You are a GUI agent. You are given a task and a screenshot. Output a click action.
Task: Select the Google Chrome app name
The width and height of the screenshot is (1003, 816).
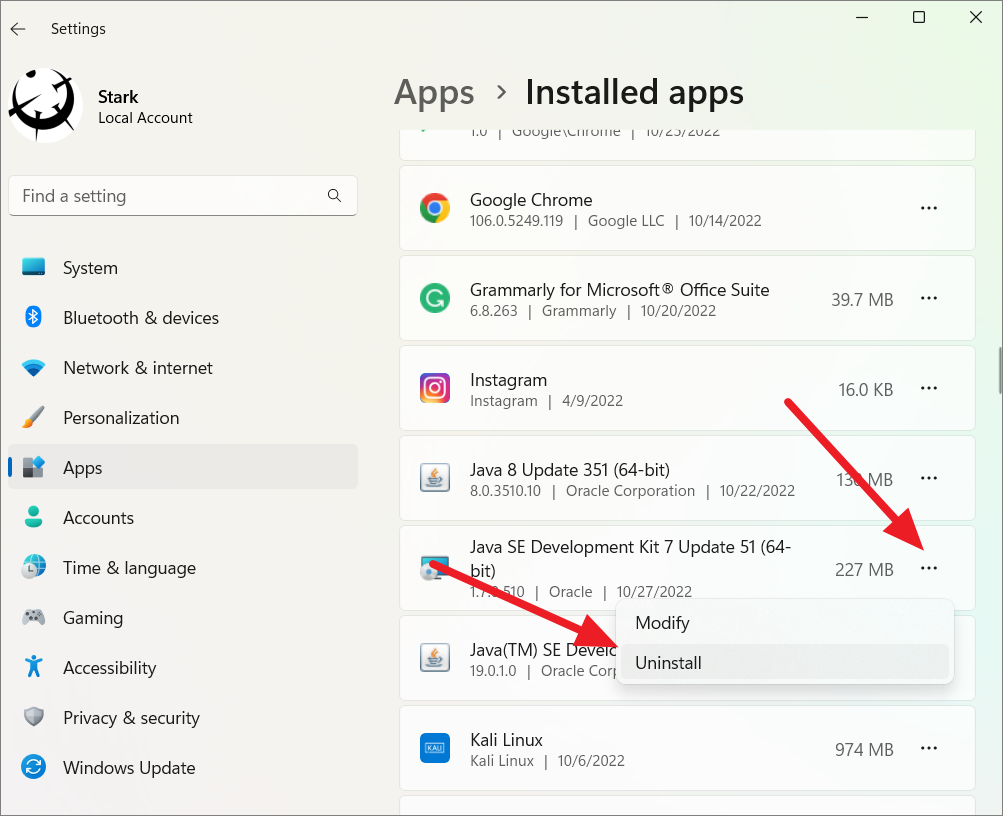click(531, 200)
